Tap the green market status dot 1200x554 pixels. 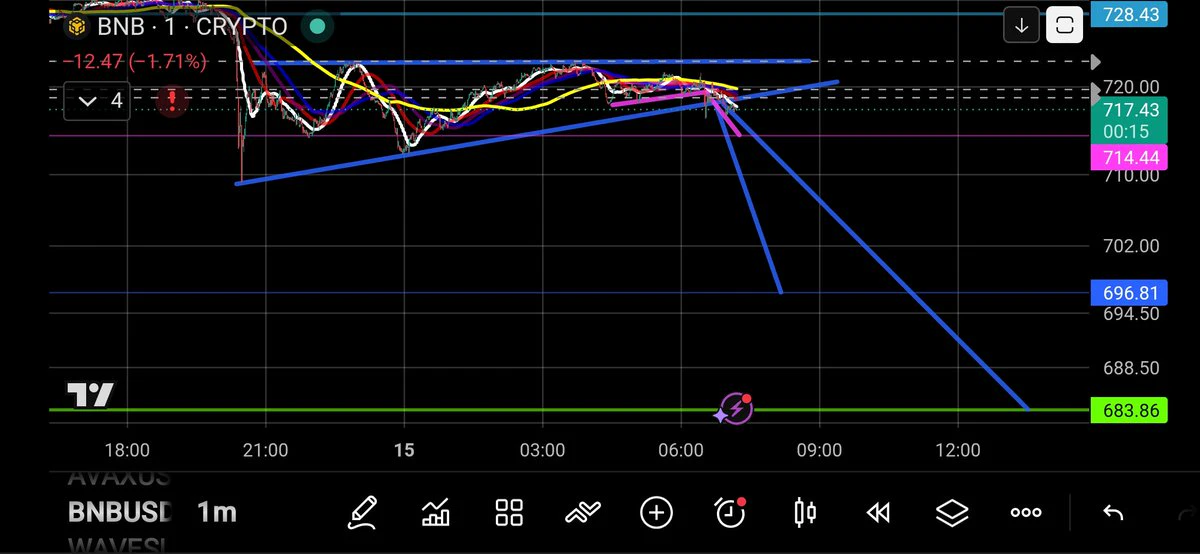(317, 26)
